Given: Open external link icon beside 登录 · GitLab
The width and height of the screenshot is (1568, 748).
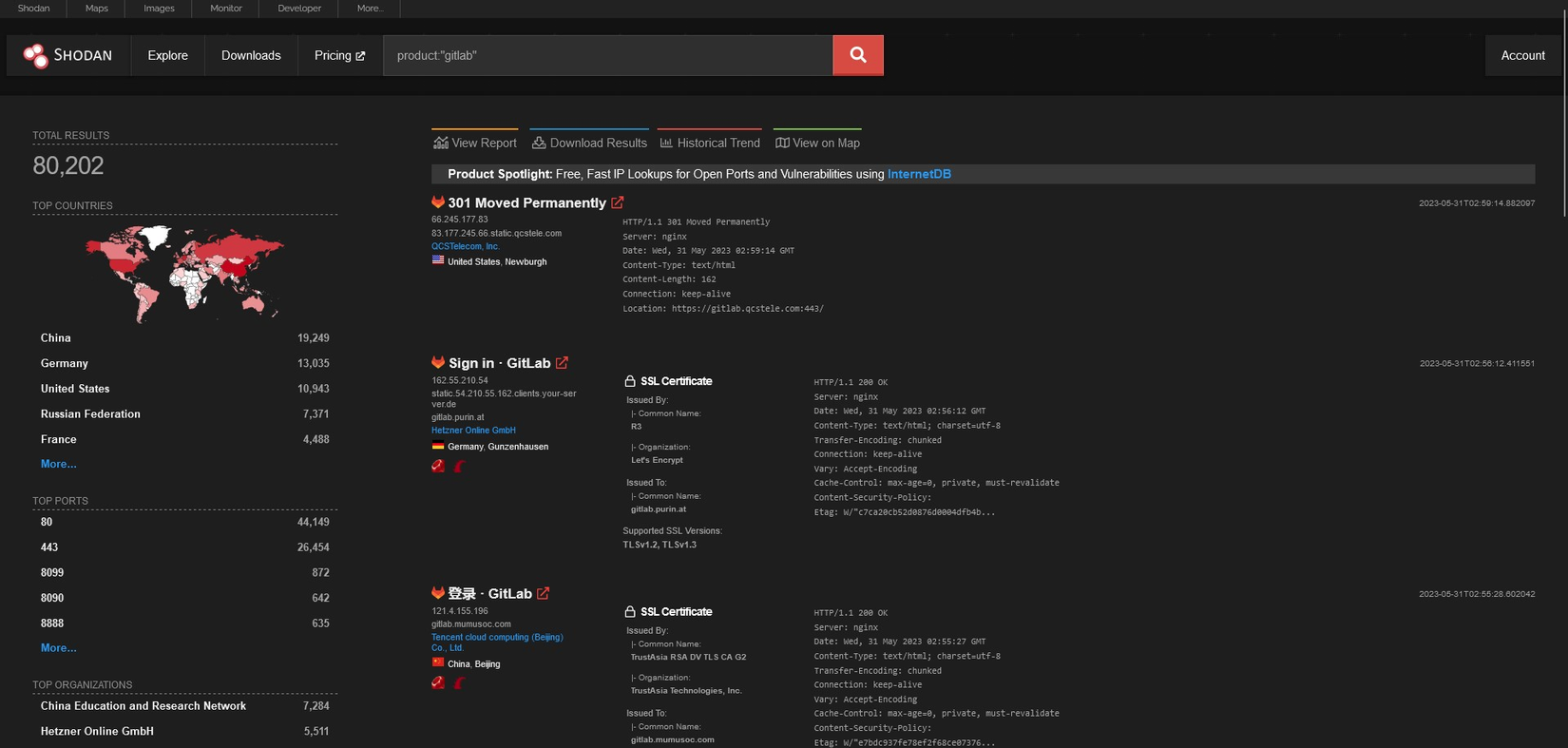Looking at the screenshot, I should pyautogui.click(x=544, y=593).
